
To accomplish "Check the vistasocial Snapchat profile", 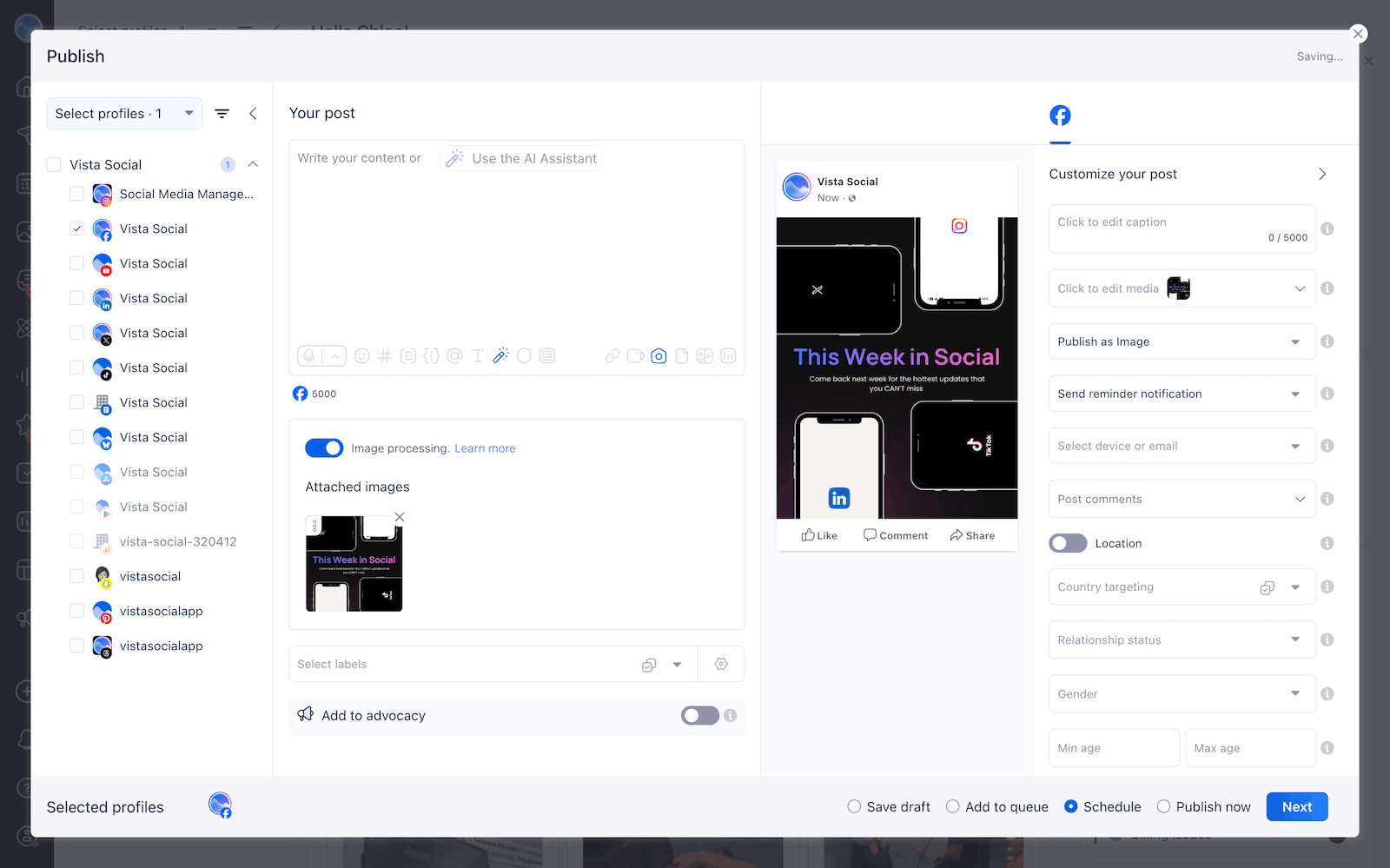I will [x=77, y=576].
